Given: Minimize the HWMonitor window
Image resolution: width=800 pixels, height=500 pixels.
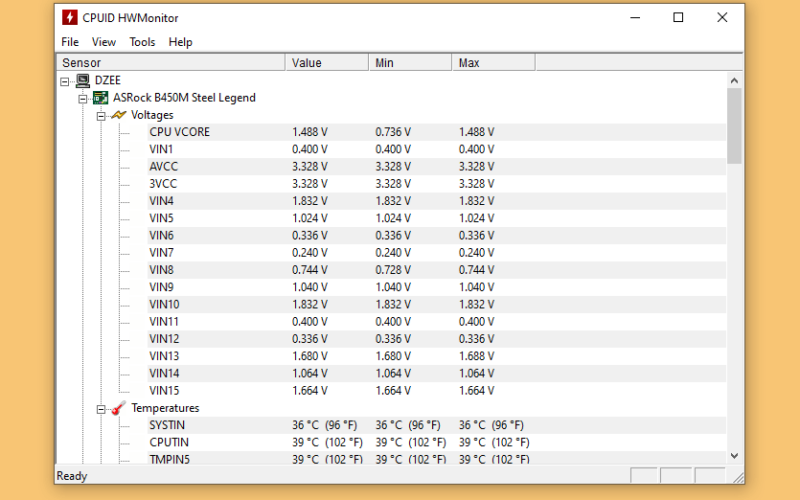Looking at the screenshot, I should (x=635, y=17).
